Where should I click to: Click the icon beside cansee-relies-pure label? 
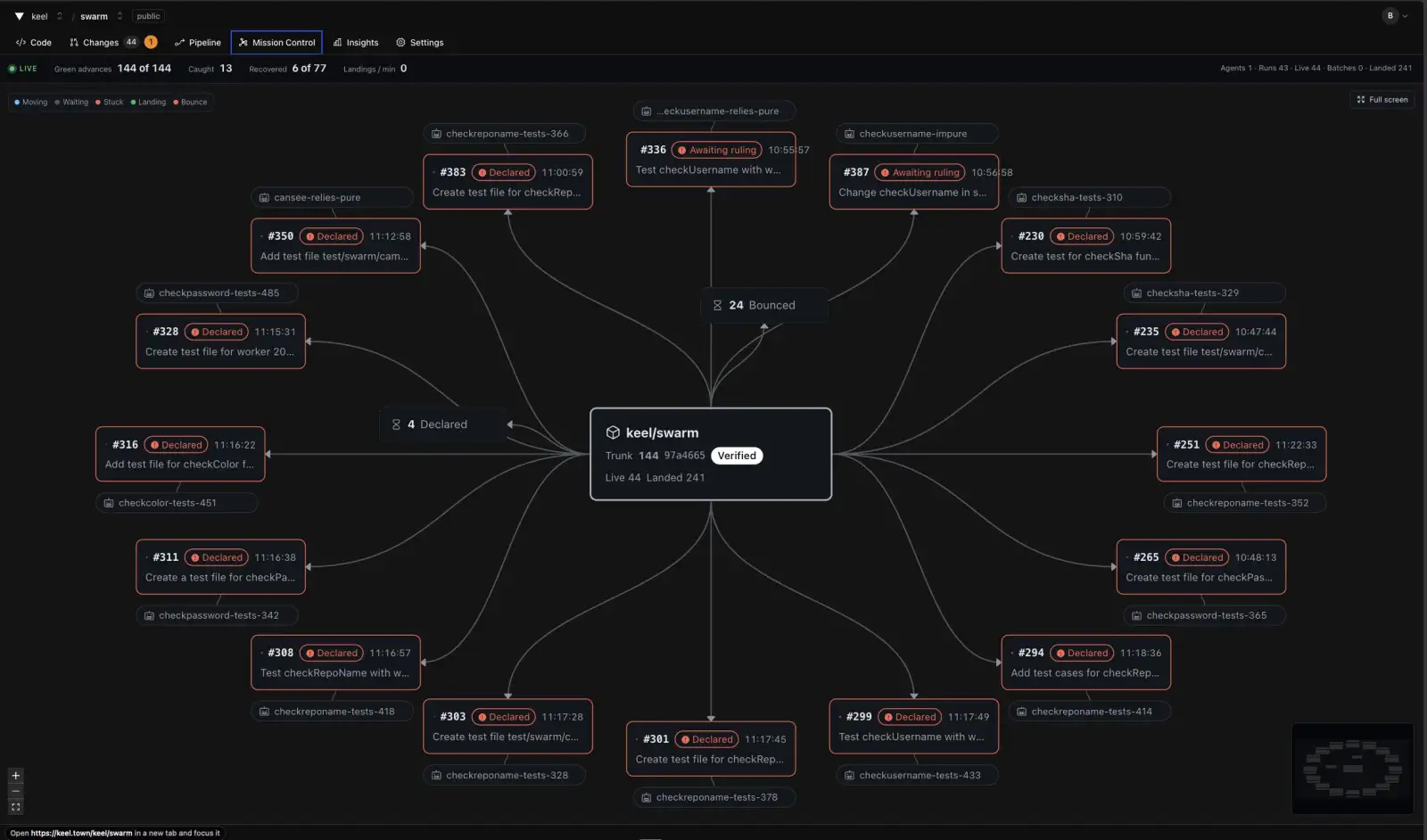click(264, 198)
